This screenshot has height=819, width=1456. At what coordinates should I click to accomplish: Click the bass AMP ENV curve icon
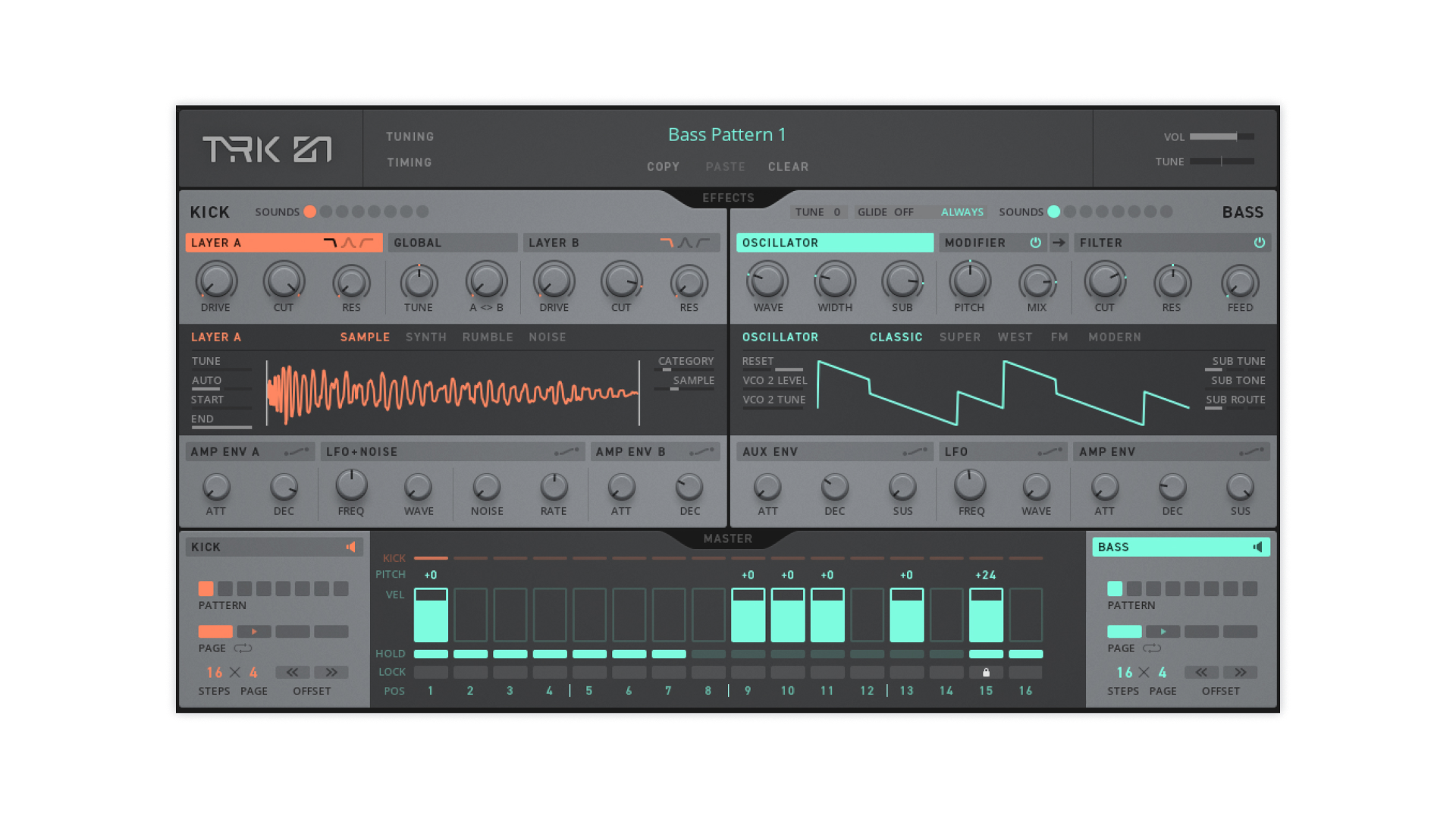1252,452
